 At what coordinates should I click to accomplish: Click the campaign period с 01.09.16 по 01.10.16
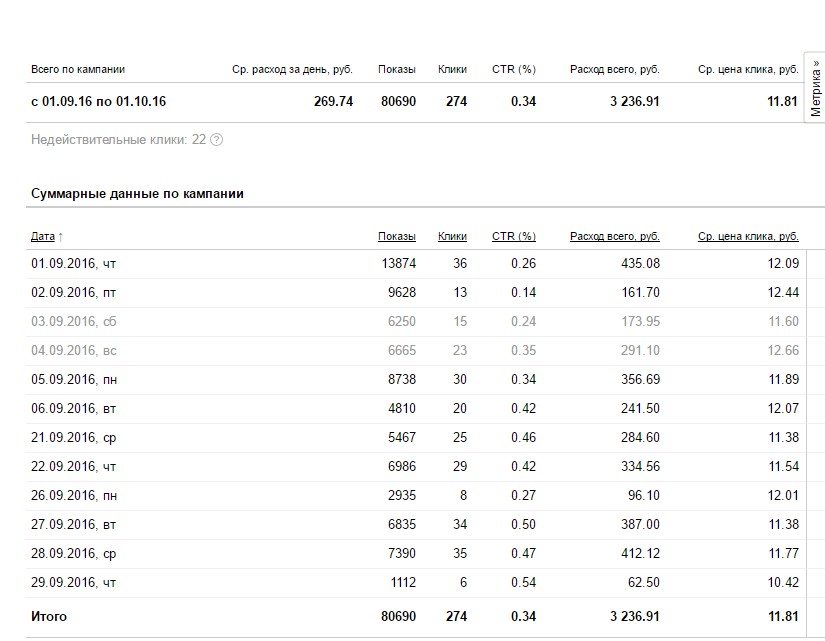[x=98, y=102]
